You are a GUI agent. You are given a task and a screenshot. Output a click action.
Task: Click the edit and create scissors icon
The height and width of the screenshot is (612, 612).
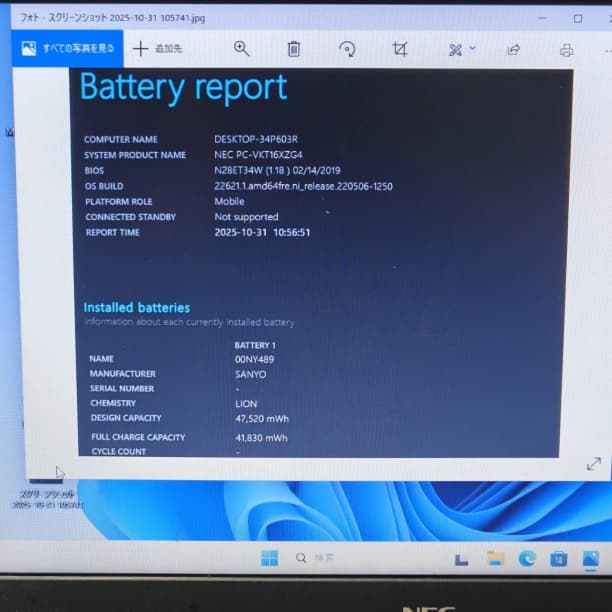pyautogui.click(x=455, y=50)
